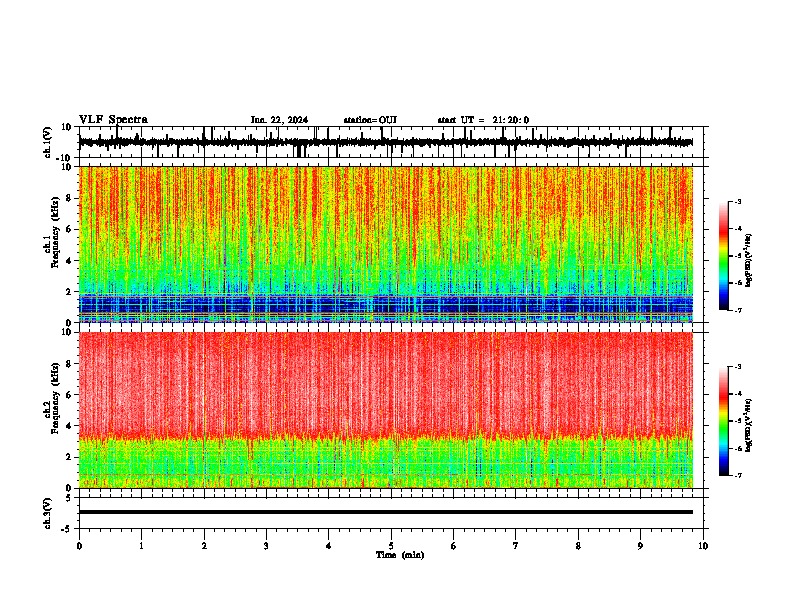
Task: Click the "2" tick on the time axis
Action: 204,546
